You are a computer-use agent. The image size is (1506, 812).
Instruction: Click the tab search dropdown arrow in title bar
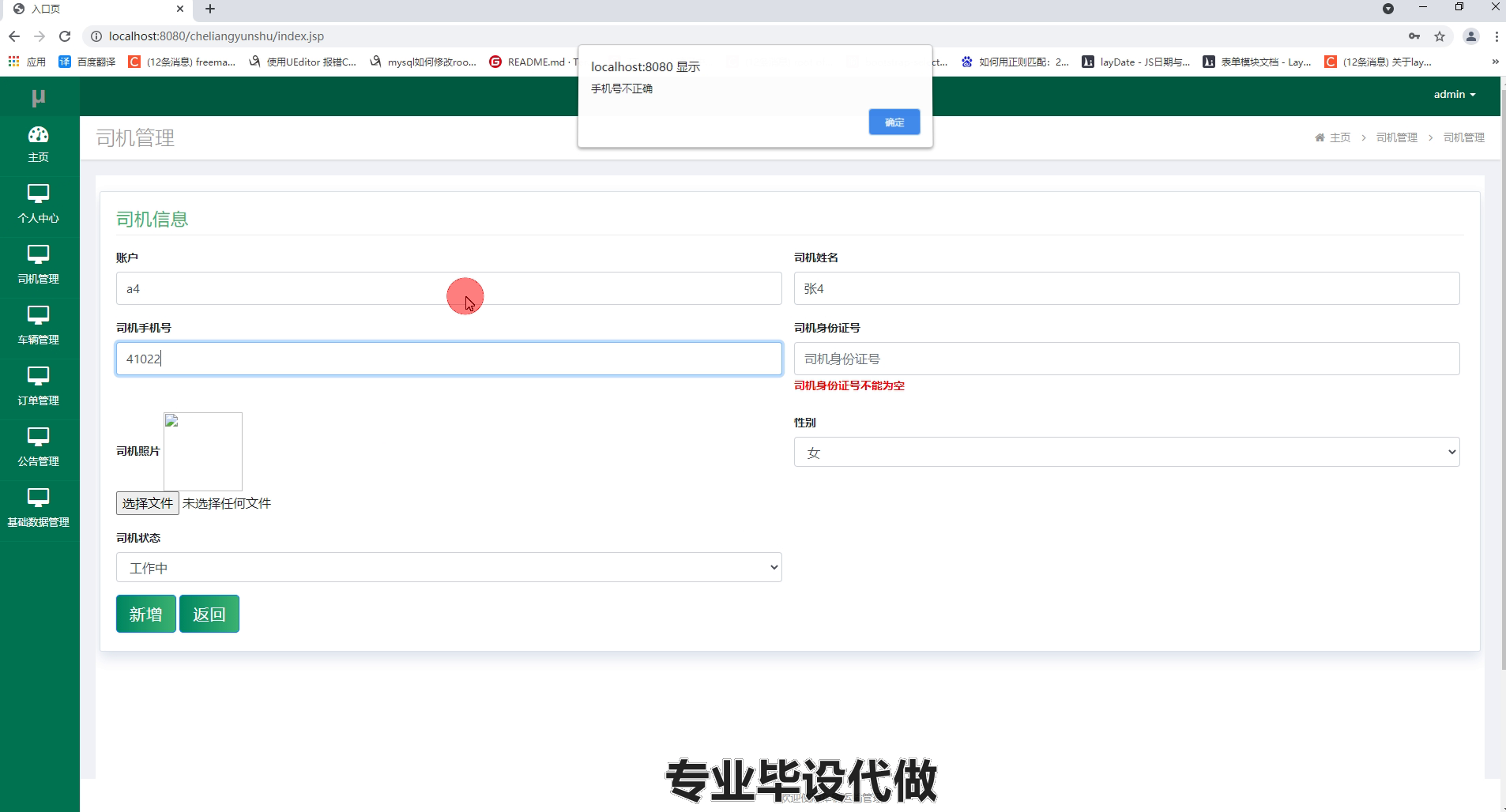[1388, 9]
